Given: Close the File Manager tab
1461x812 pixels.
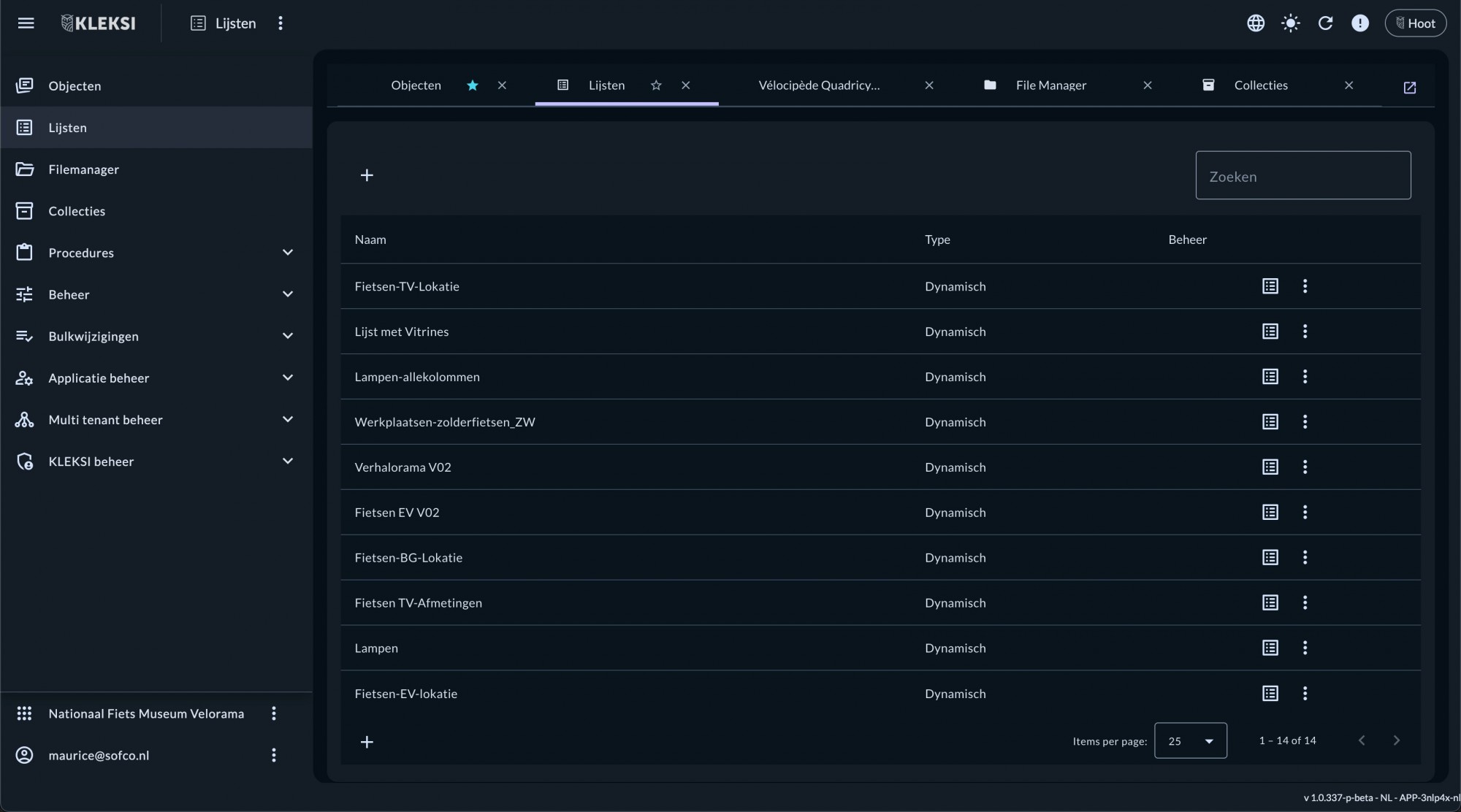Looking at the screenshot, I should coord(1148,85).
